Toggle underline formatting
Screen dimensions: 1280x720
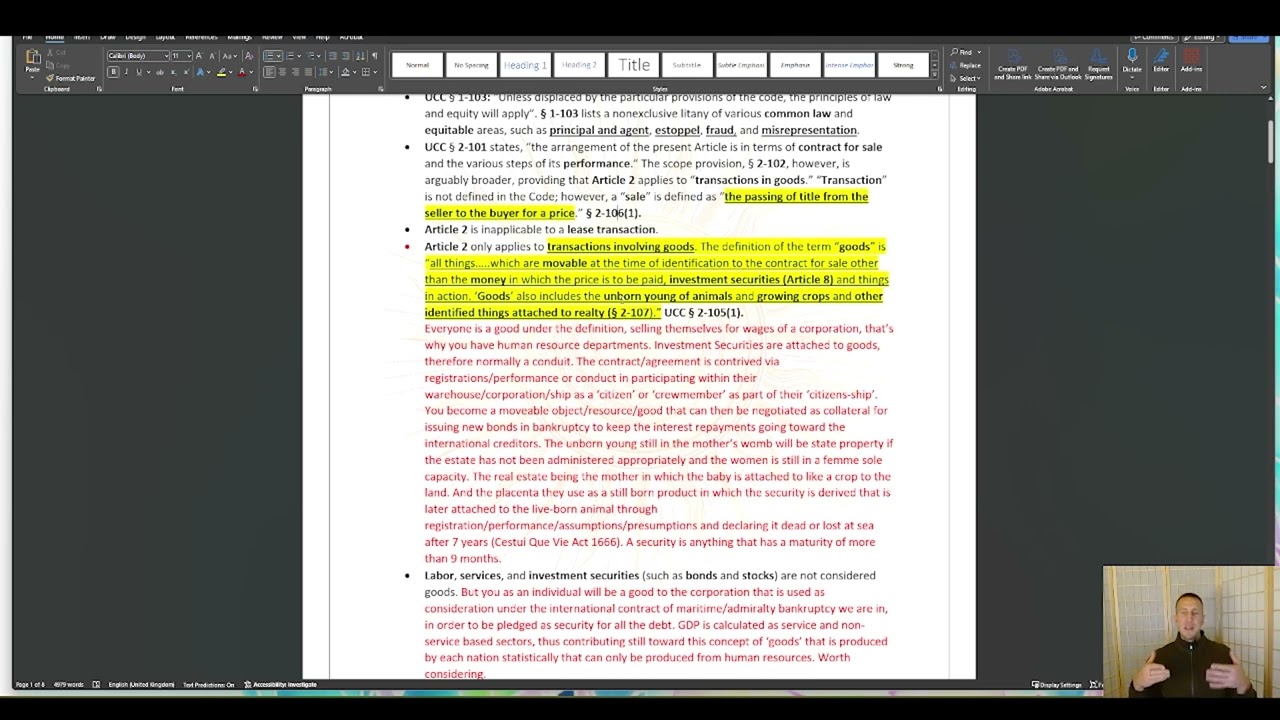(139, 72)
